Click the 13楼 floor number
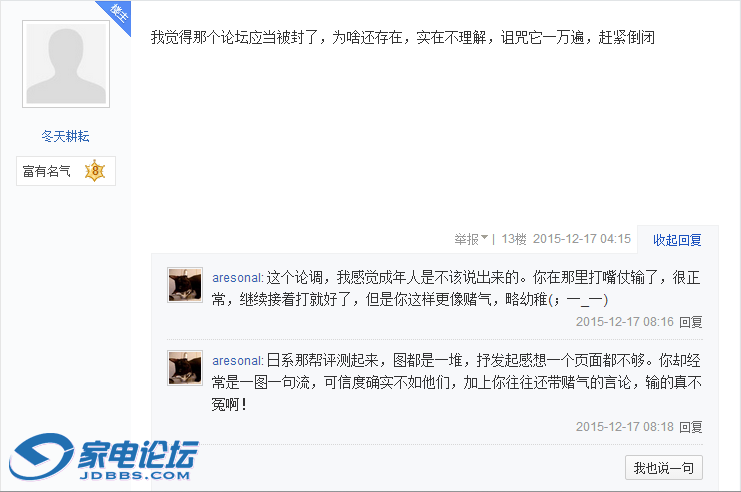This screenshot has width=741, height=492. coord(514,239)
